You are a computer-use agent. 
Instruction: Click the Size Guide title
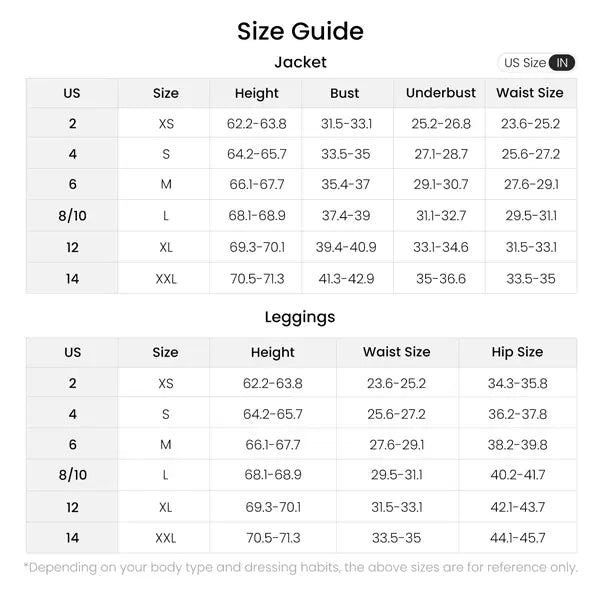pos(300,31)
